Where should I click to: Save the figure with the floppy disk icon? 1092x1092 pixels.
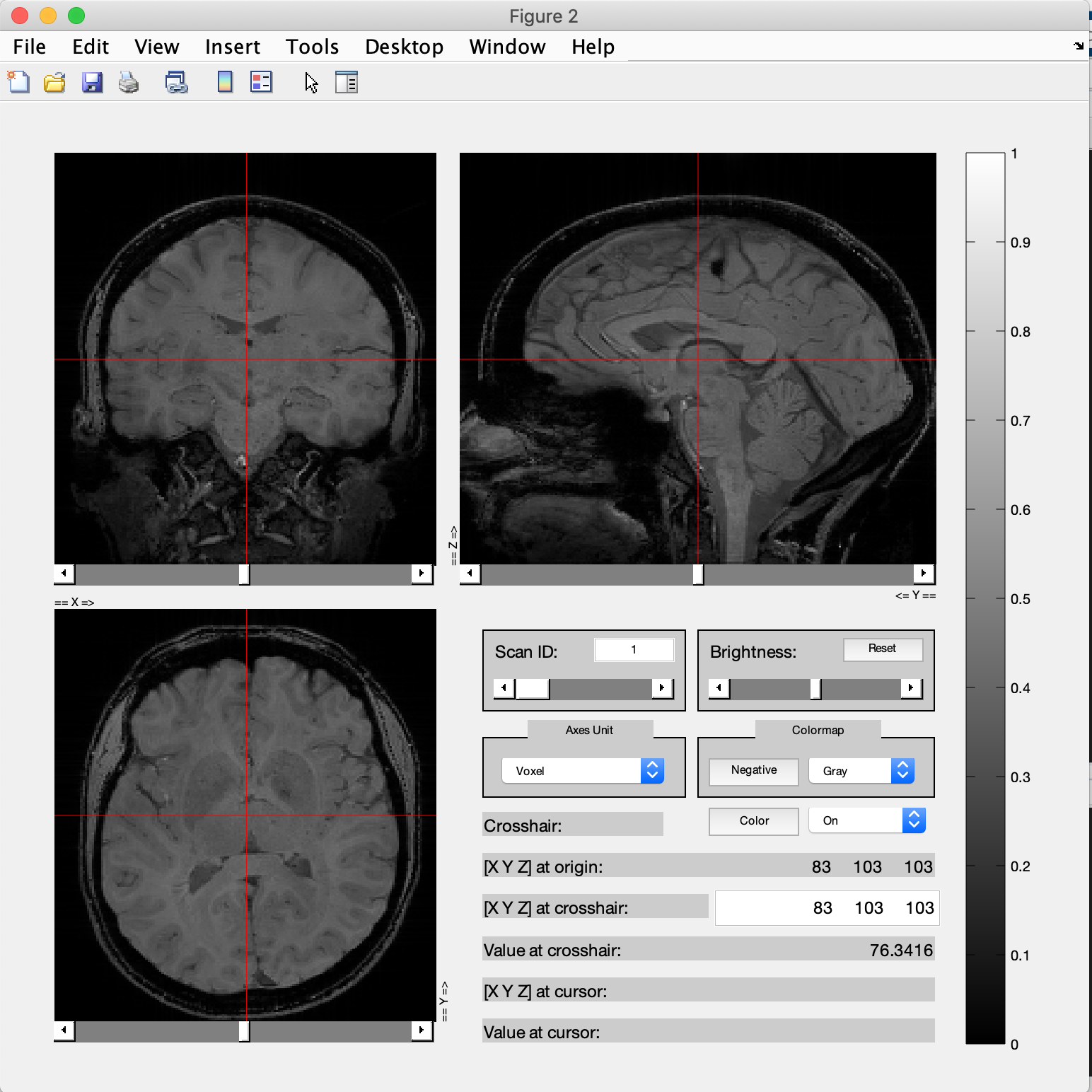[x=92, y=83]
